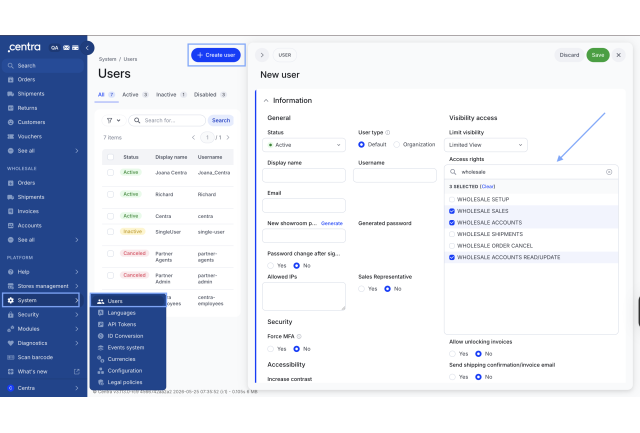Collapse the Information section
This screenshot has height=433, width=640.
[266, 100]
